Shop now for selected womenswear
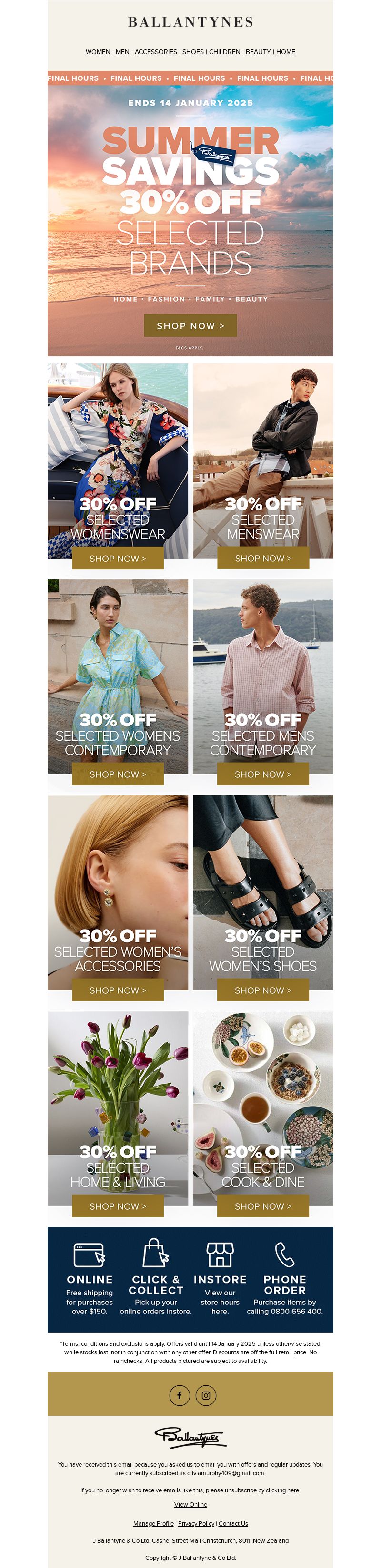Image resolution: width=381 pixels, height=1568 pixels. click(x=118, y=558)
